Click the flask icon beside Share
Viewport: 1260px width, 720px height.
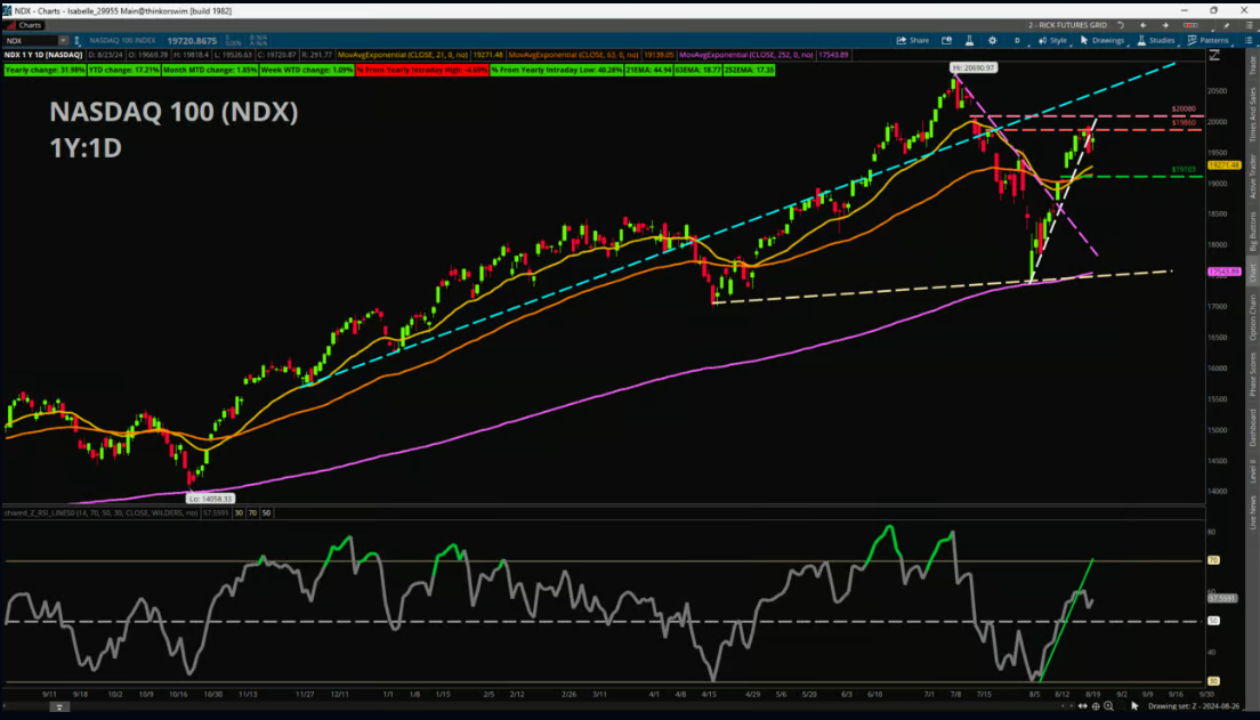point(968,40)
